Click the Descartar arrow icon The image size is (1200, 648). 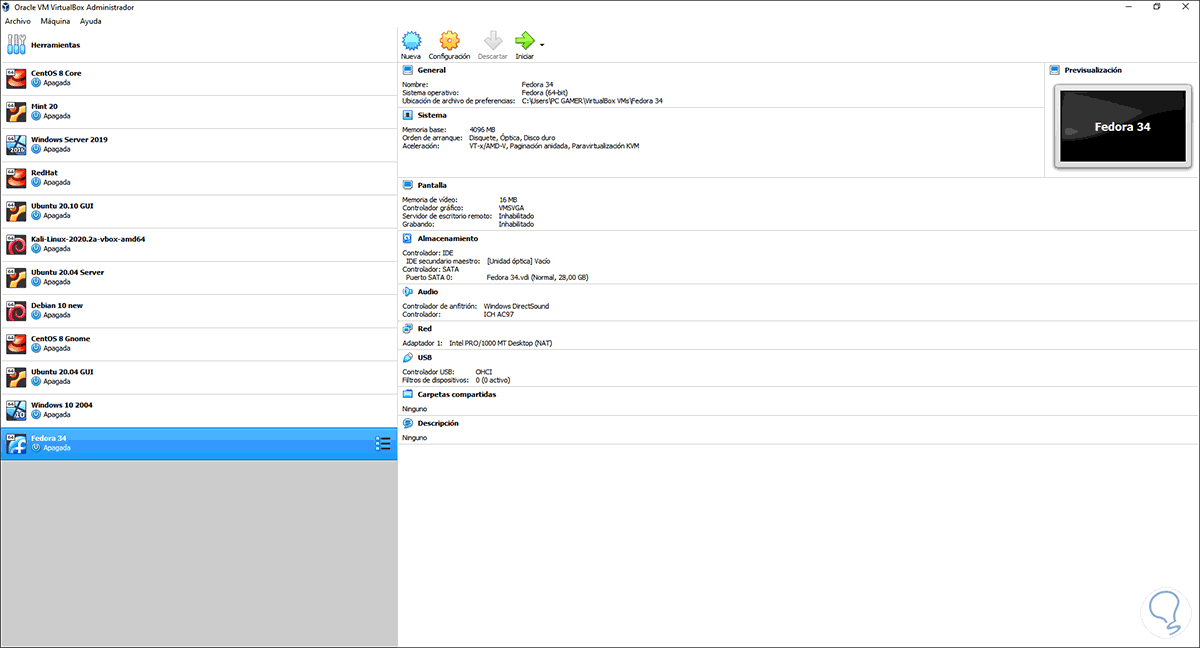[x=492, y=41]
